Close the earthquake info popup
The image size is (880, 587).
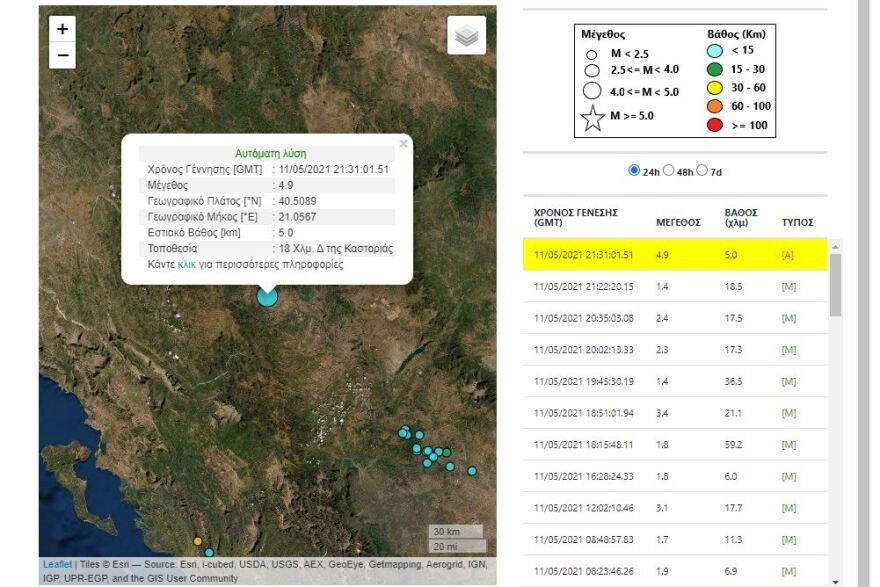pyautogui.click(x=403, y=144)
